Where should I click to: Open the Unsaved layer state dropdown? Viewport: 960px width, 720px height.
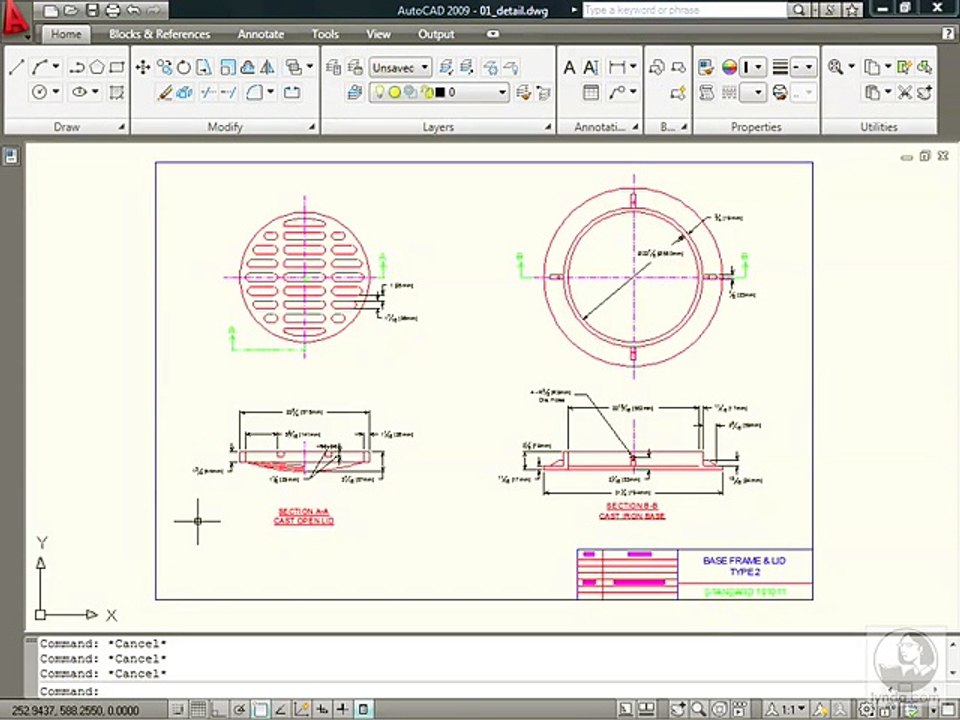pyautogui.click(x=400, y=68)
